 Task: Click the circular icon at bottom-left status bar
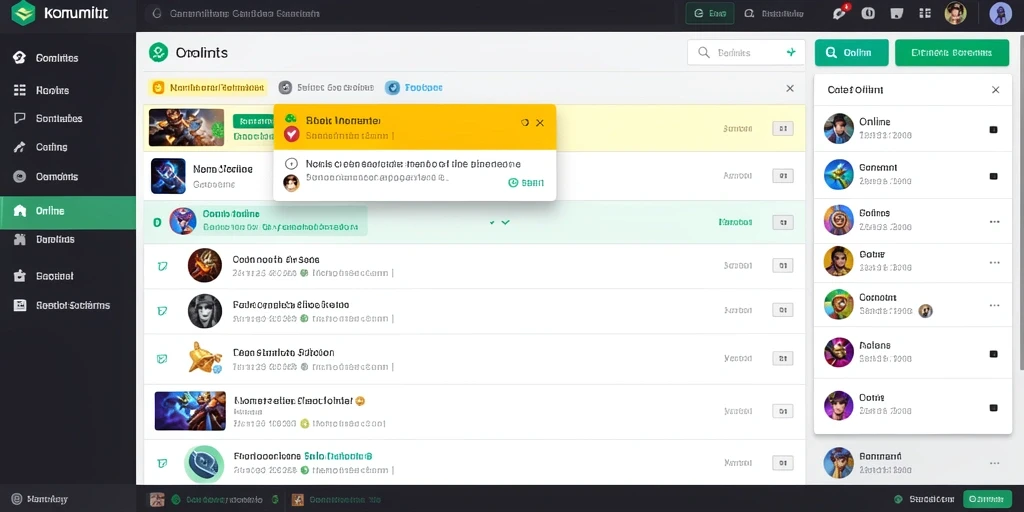(17, 499)
